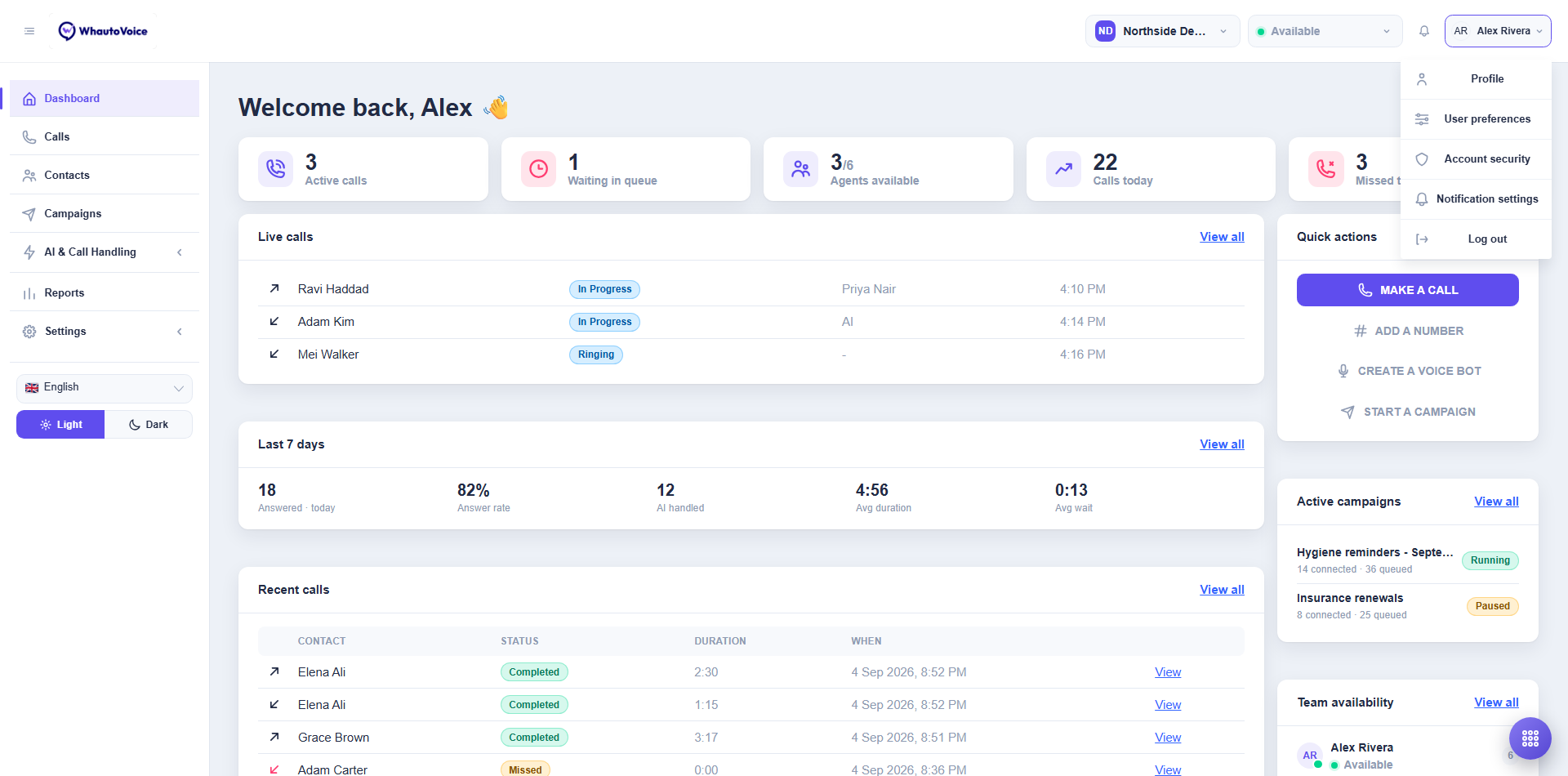Click missed call arrow for Adam Carter

pos(274,769)
